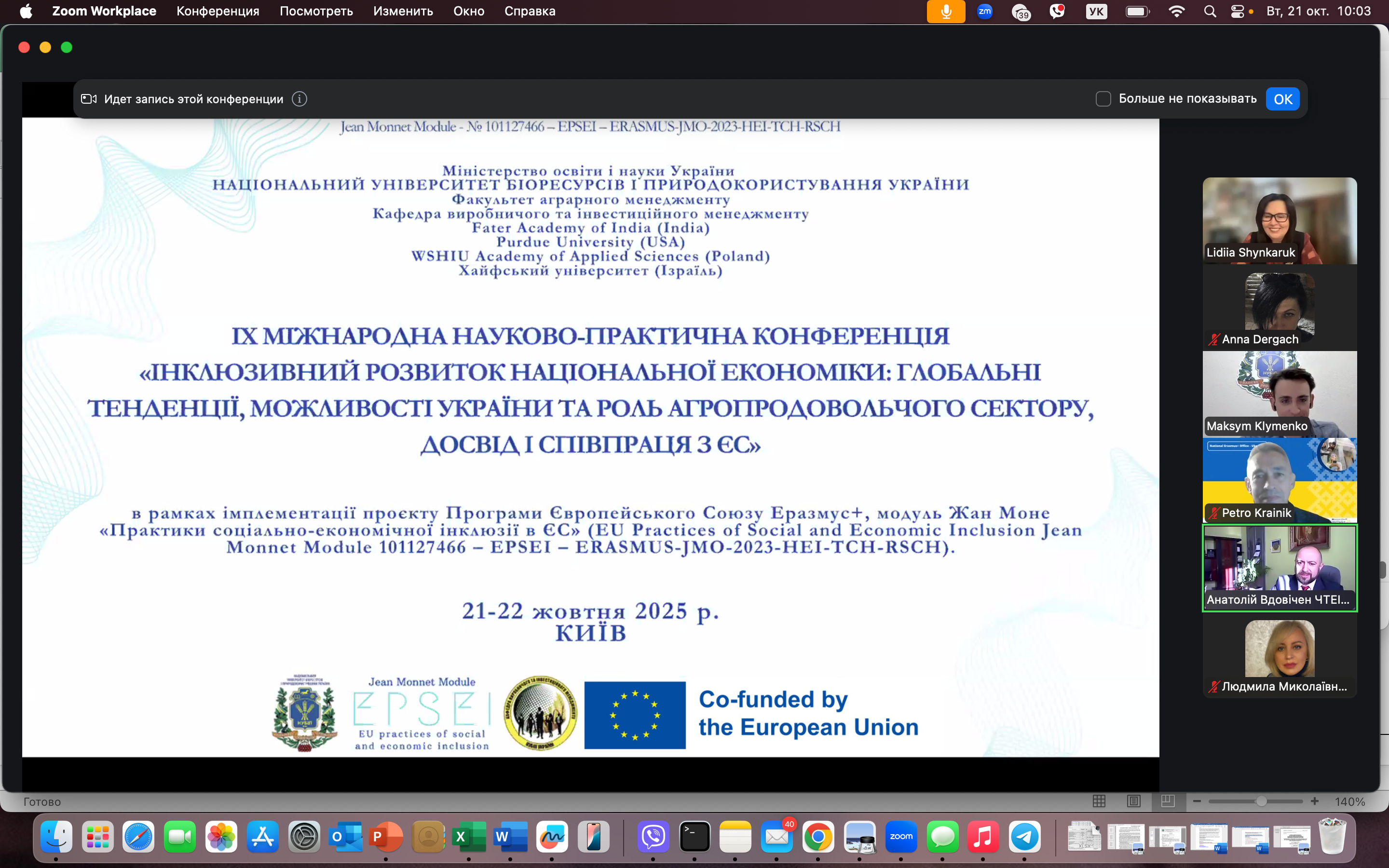The height and width of the screenshot is (868, 1389).
Task: Open Telegram from the Dock
Action: 1024,837
